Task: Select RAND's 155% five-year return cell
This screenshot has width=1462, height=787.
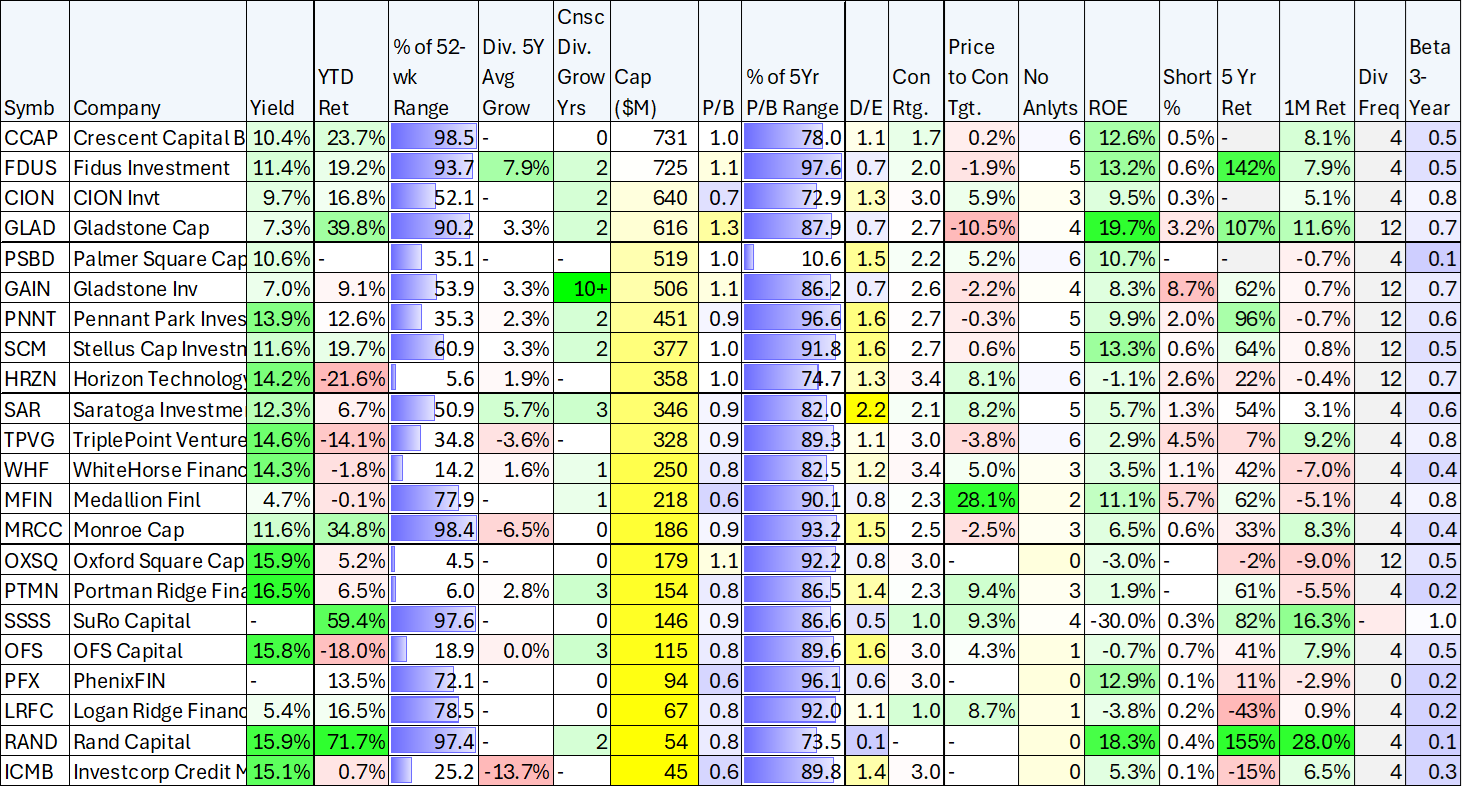Action: point(1248,740)
